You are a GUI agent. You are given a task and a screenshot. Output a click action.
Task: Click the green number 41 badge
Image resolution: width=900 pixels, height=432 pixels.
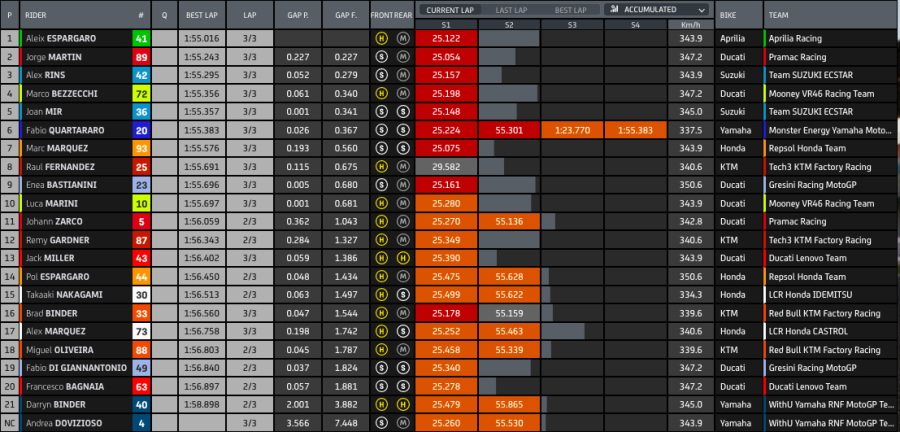click(x=141, y=38)
